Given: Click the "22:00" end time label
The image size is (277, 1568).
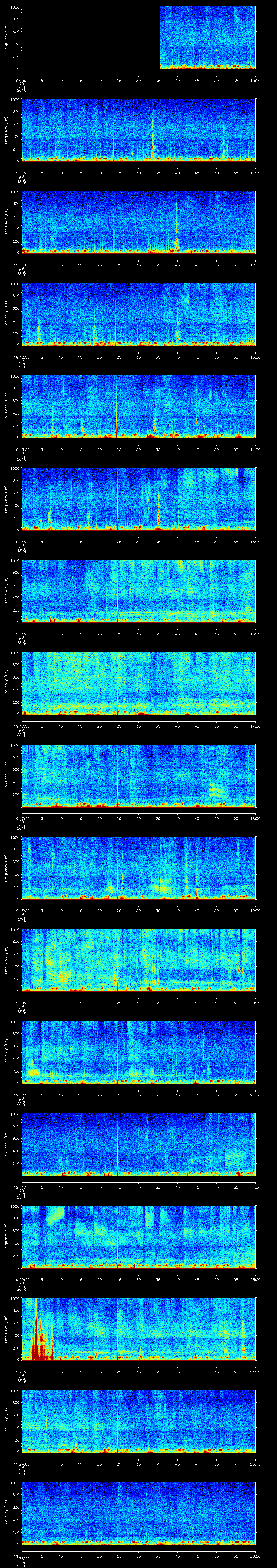Looking at the screenshot, I should pos(255,1187).
